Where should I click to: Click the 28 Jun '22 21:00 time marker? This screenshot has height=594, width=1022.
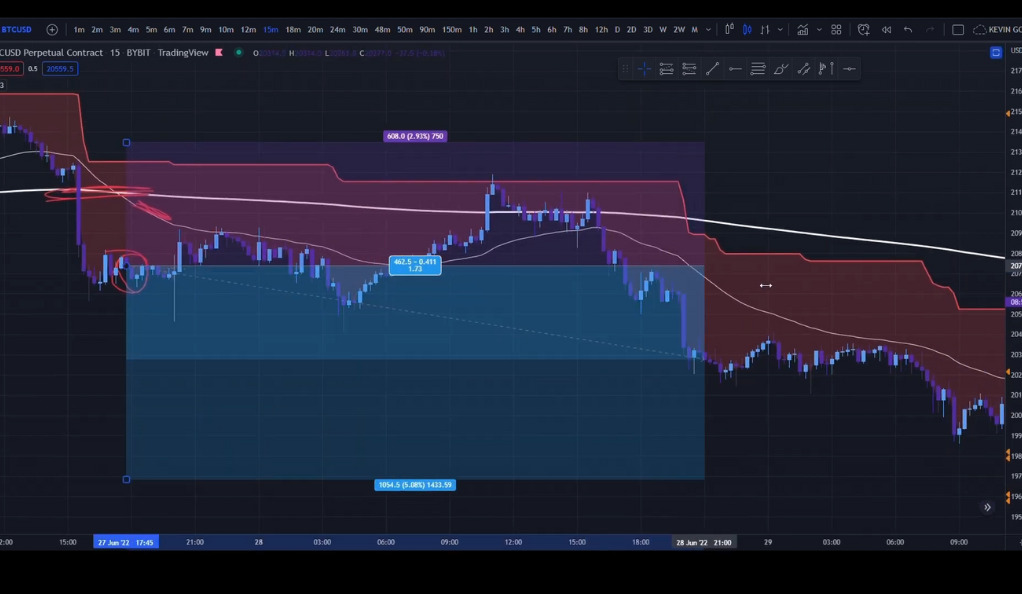704,542
